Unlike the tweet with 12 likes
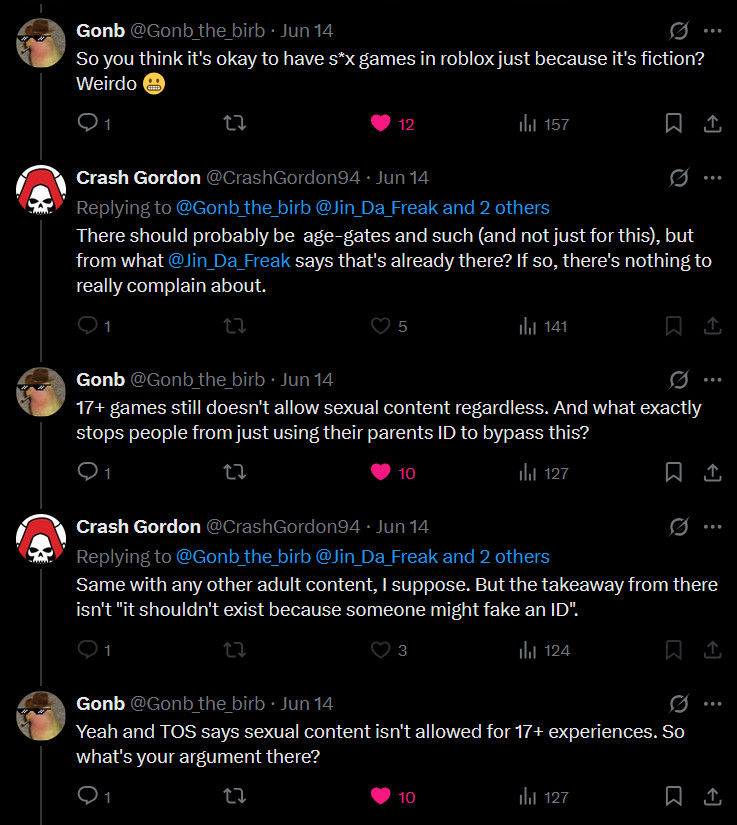The width and height of the screenshot is (737, 825). pos(381,124)
